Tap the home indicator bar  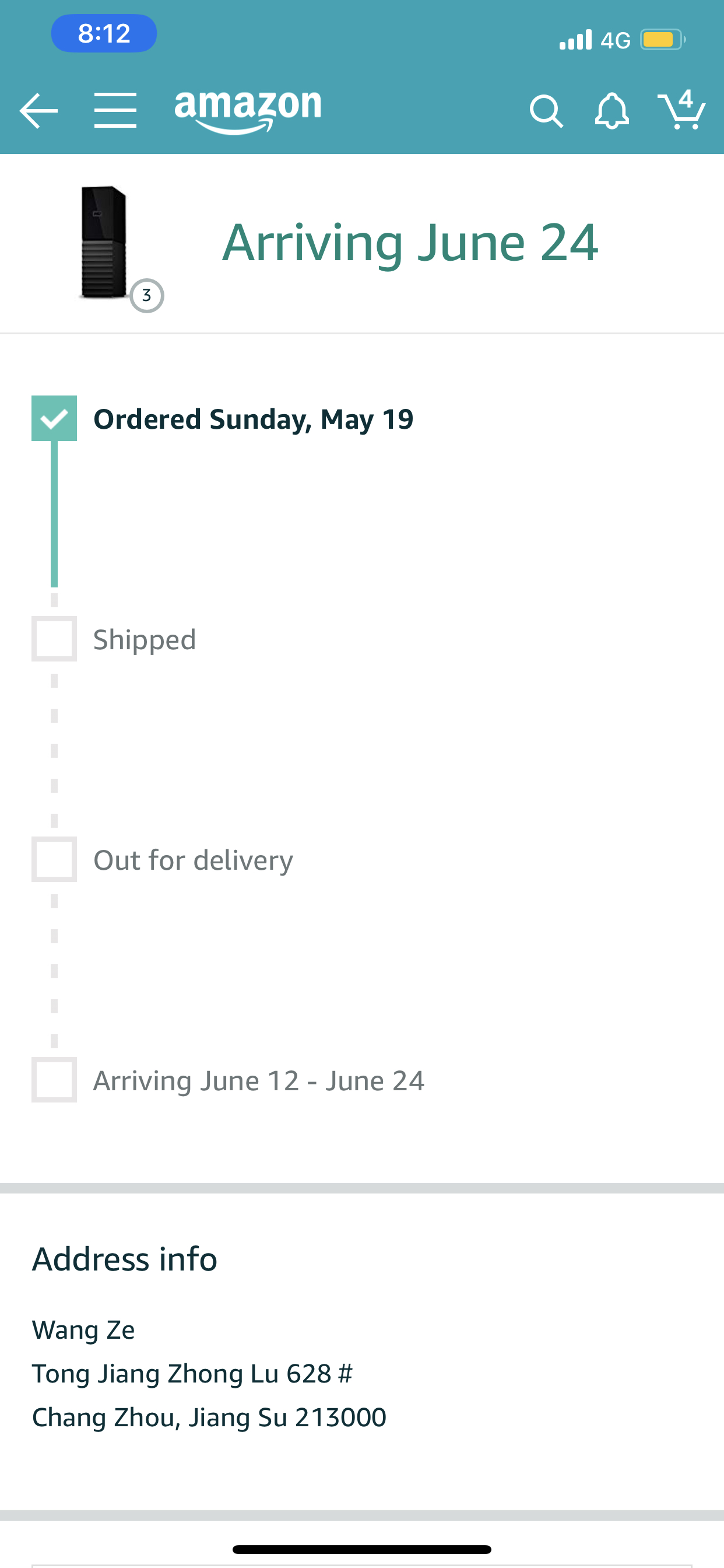pyautogui.click(x=362, y=1549)
